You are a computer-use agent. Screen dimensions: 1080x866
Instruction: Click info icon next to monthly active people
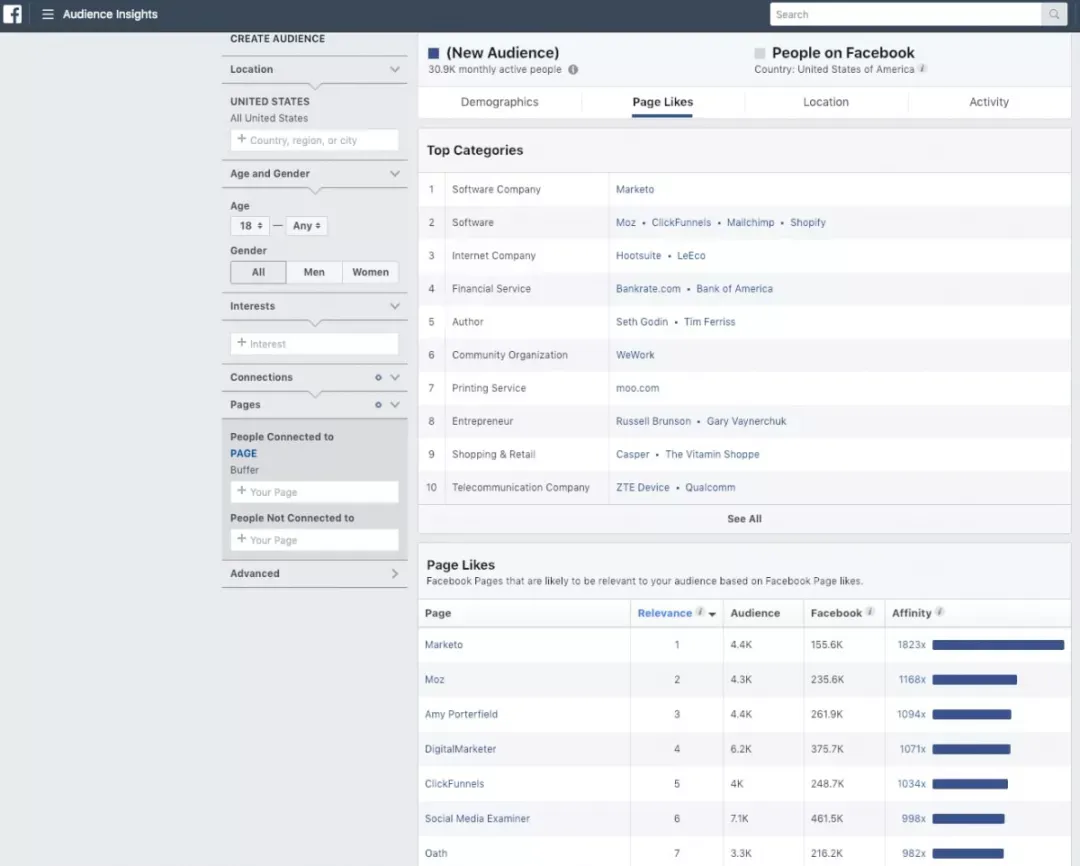click(x=573, y=70)
